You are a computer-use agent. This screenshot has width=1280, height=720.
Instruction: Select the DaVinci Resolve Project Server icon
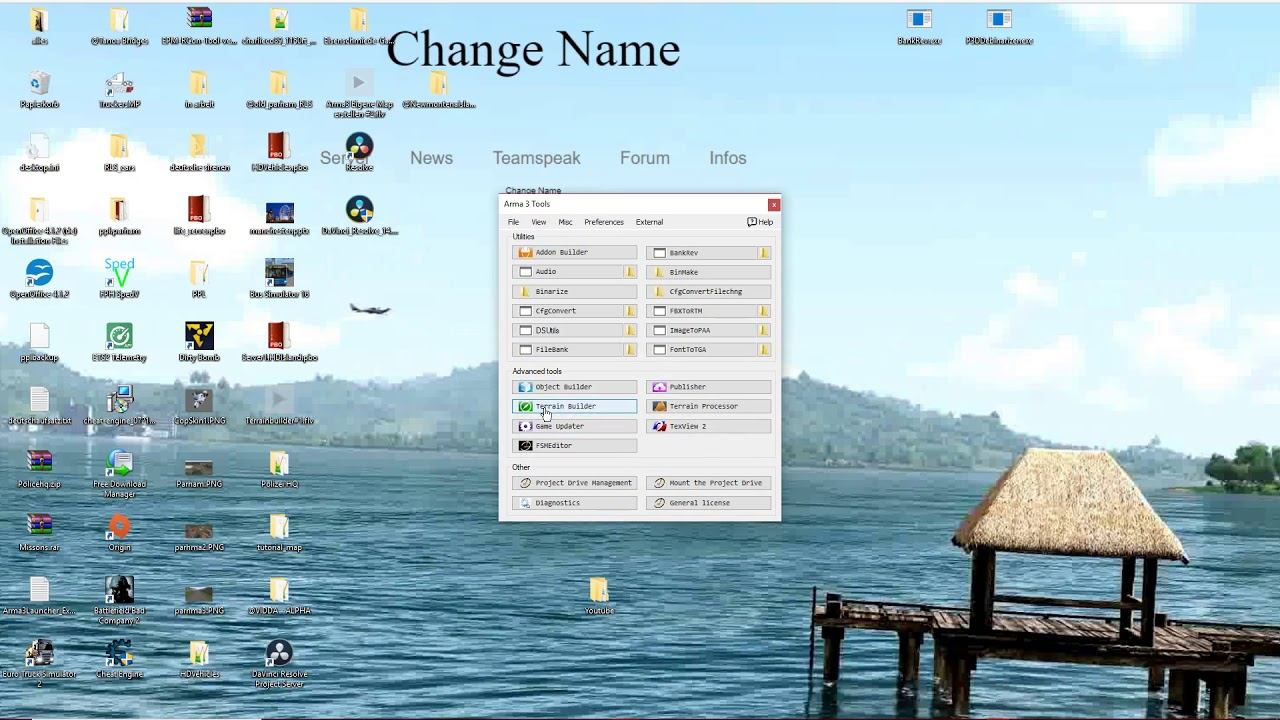point(279,663)
